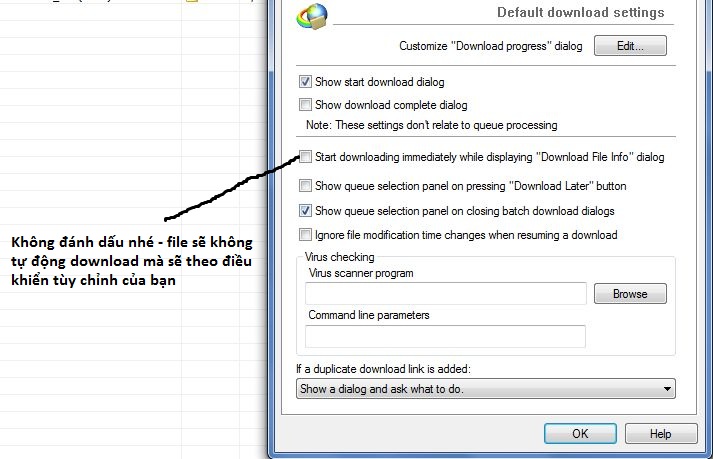The width and height of the screenshot is (713, 459).
Task: Uncheck Show start download dialog
Action: (x=305, y=82)
